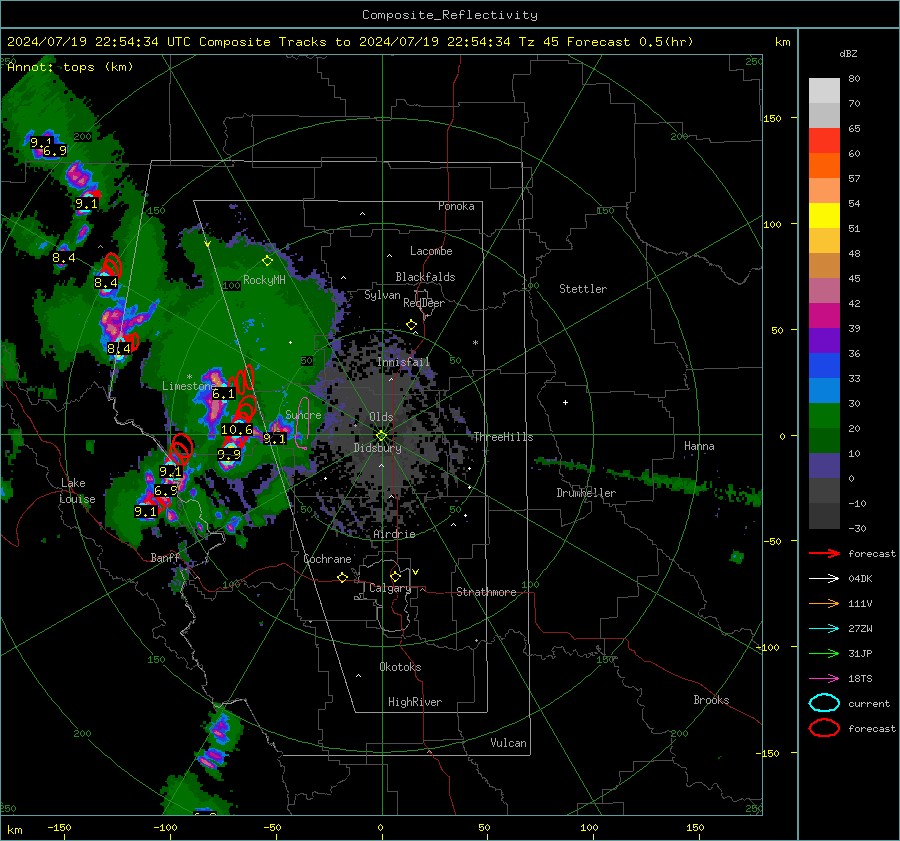Screen dimensions: 900x841
Task: Click the orange 57-60 dBZ swatch
Action: (824, 166)
